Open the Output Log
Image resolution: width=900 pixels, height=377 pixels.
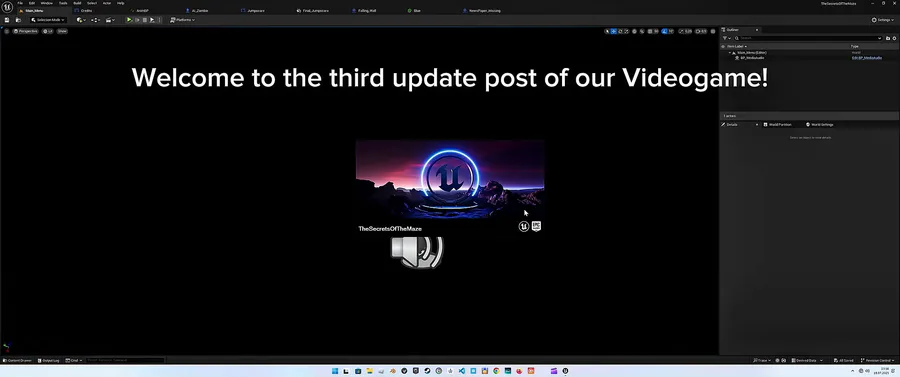pos(48,360)
